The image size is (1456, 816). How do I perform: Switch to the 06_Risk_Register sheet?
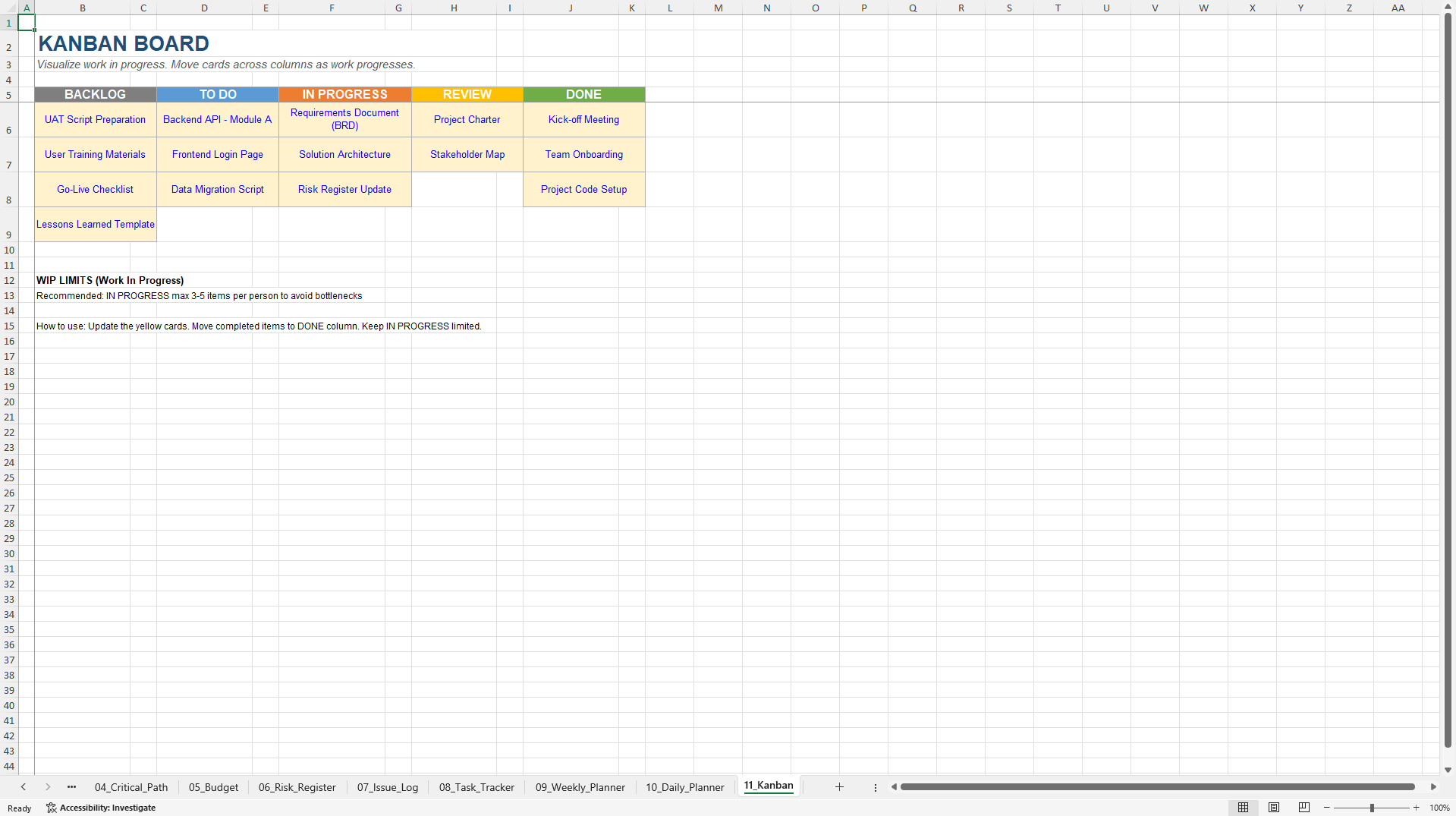297,787
